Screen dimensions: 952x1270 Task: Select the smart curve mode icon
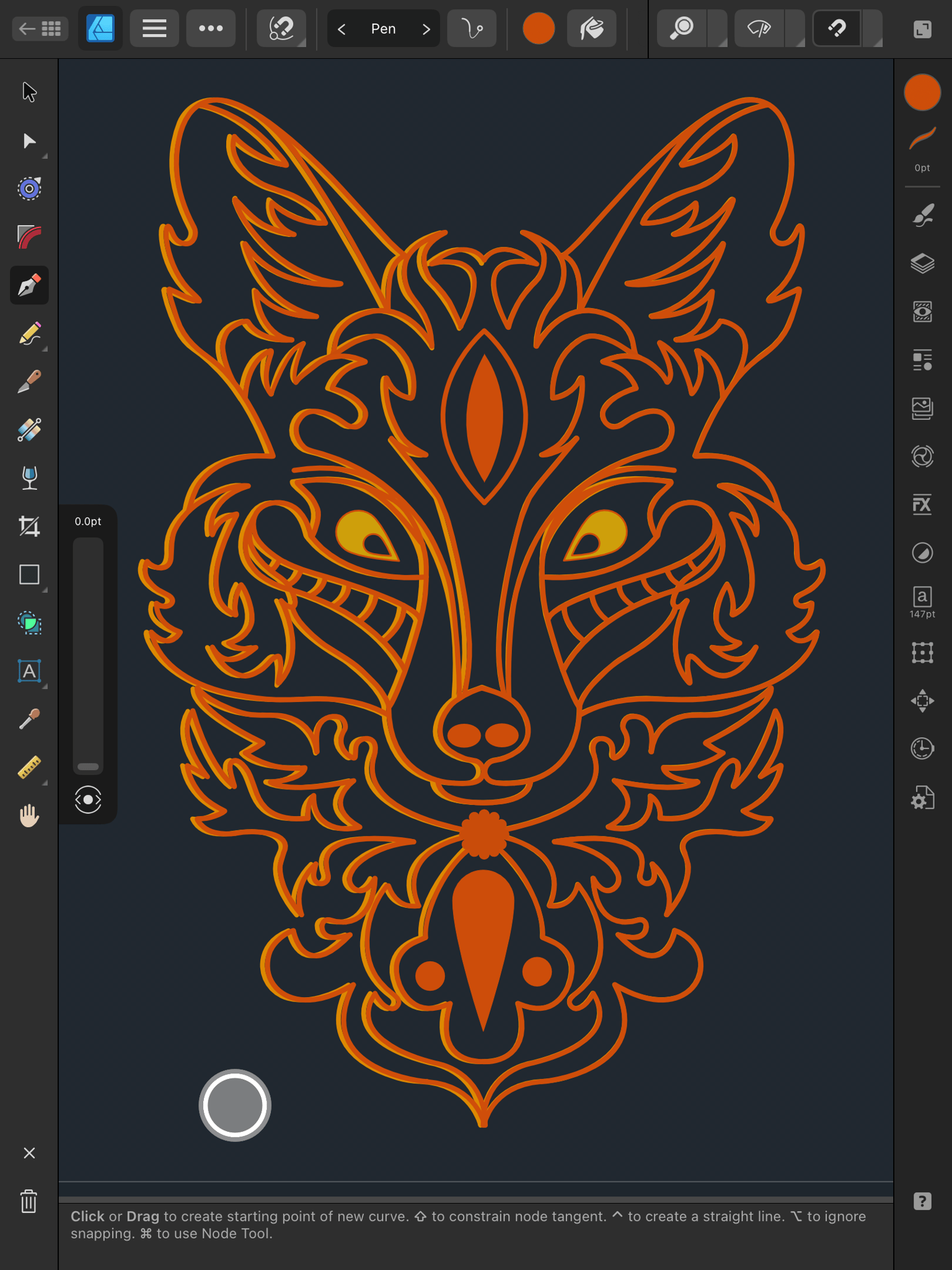(x=472, y=29)
